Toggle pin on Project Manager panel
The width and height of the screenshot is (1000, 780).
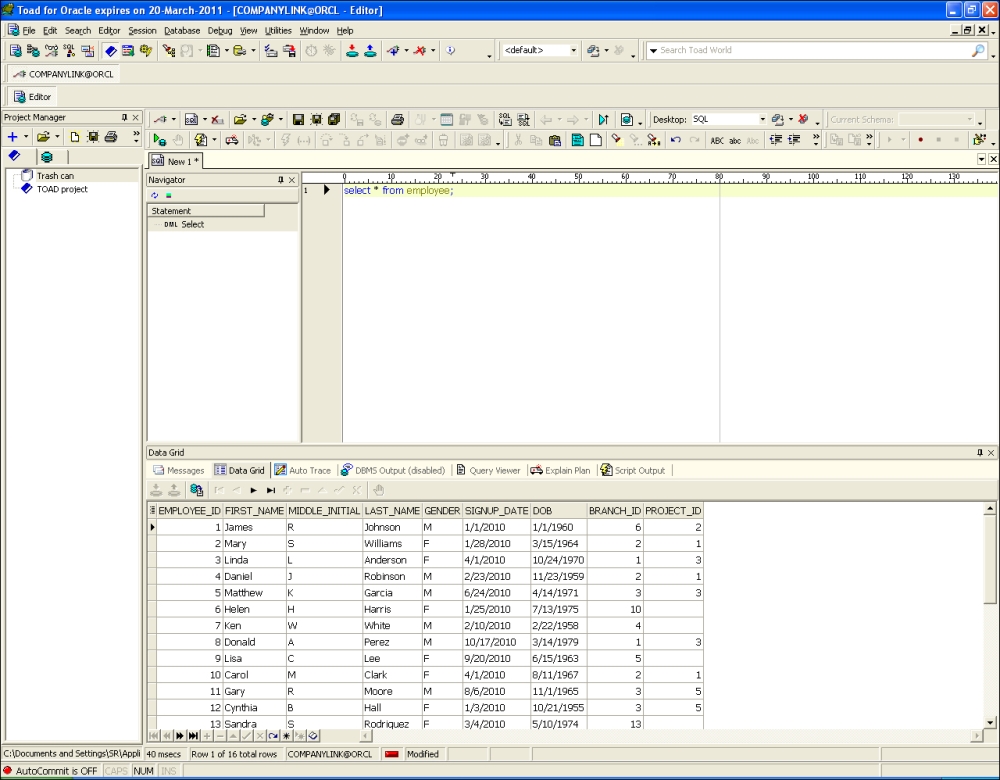[x=124, y=117]
